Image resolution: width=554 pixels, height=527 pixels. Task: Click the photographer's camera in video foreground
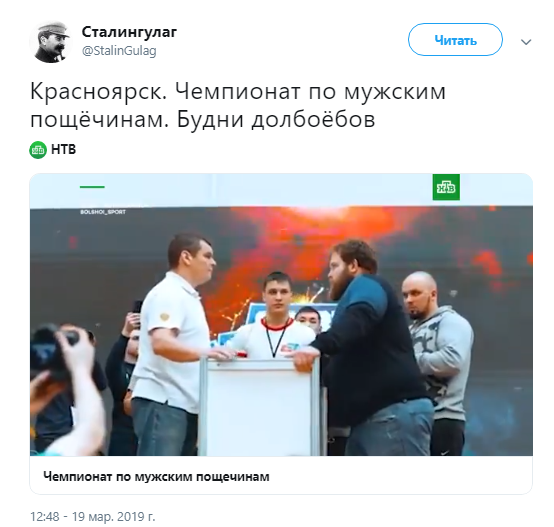coord(51,353)
